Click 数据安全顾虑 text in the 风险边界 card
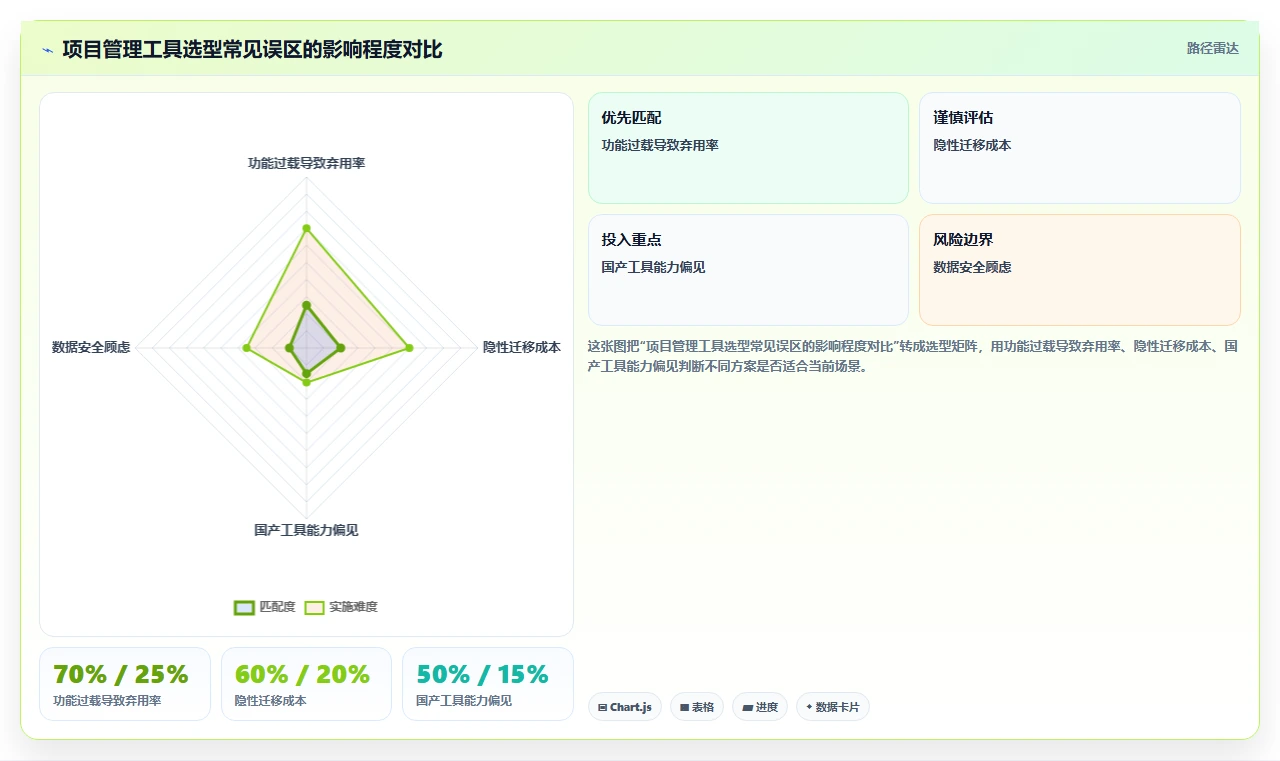The width and height of the screenshot is (1280, 761). [972, 267]
